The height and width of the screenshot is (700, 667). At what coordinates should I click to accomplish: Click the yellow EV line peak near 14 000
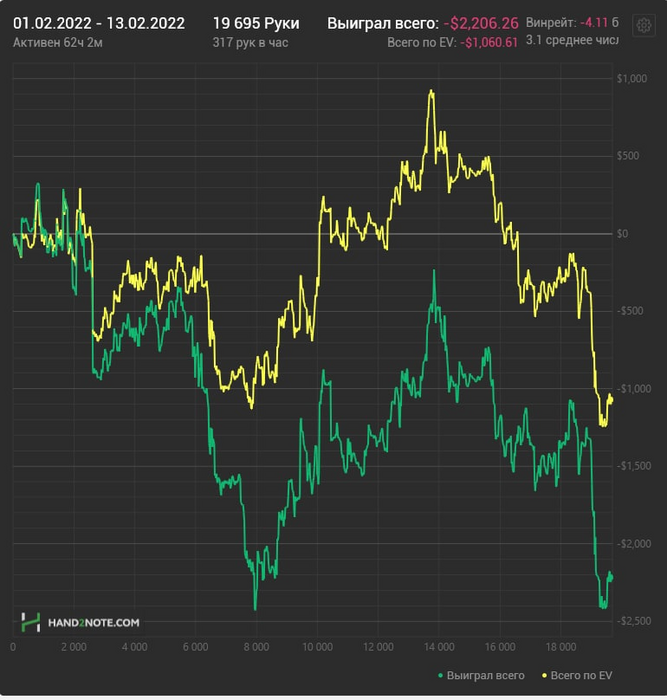[431, 92]
